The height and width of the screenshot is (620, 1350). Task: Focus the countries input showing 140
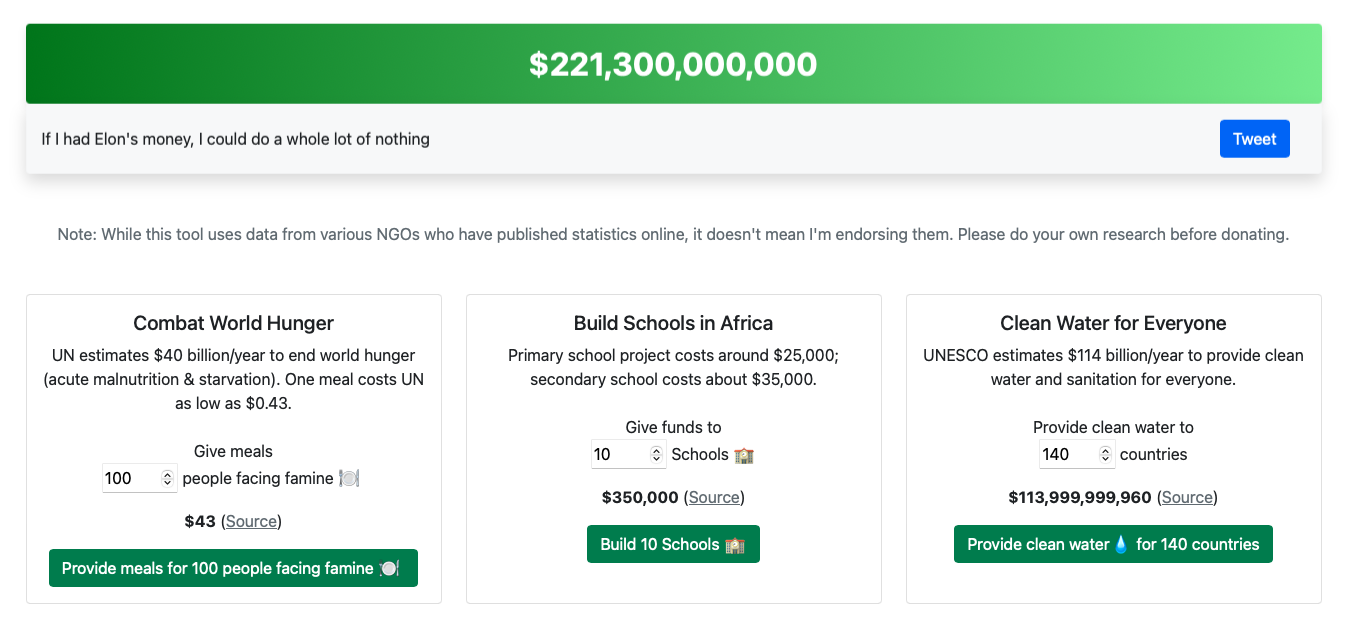click(1077, 454)
